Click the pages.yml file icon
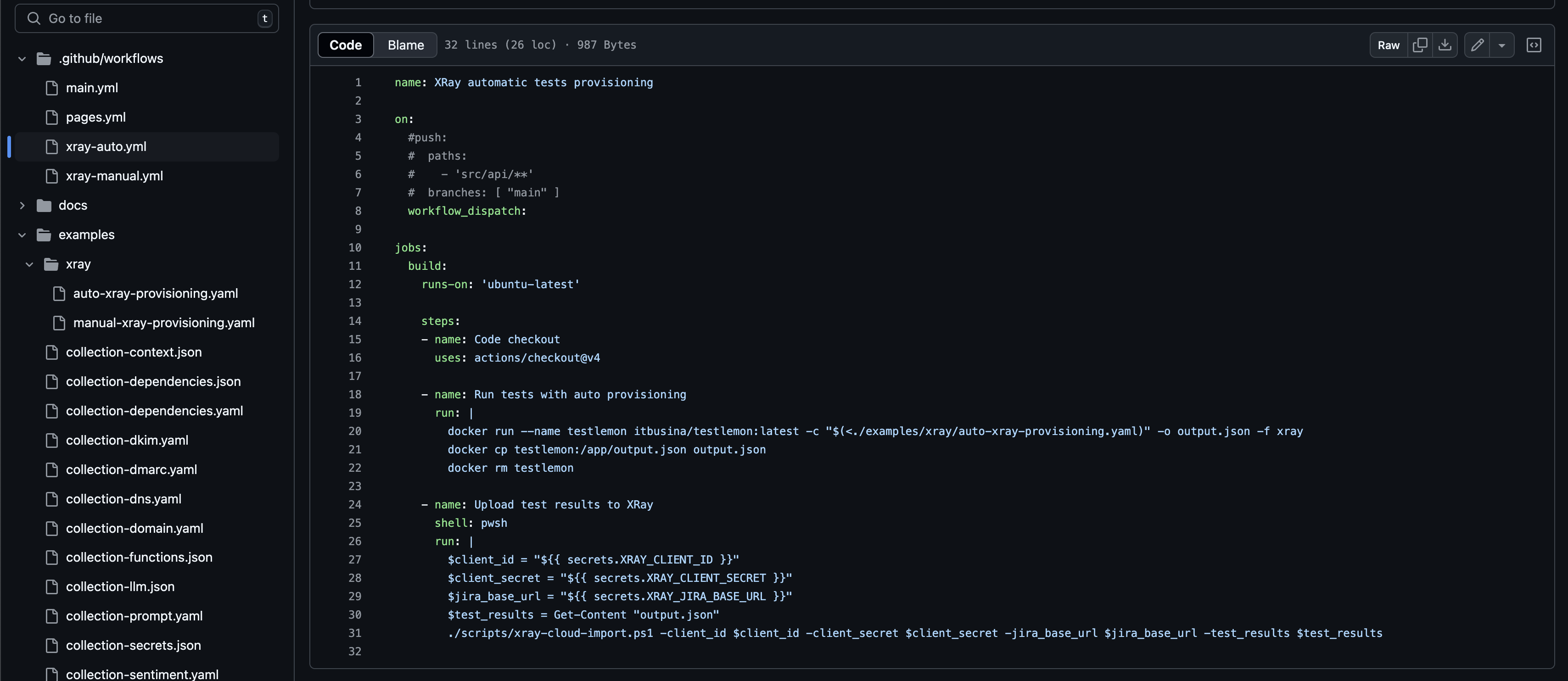This screenshot has height=681, width=1568. click(52, 117)
